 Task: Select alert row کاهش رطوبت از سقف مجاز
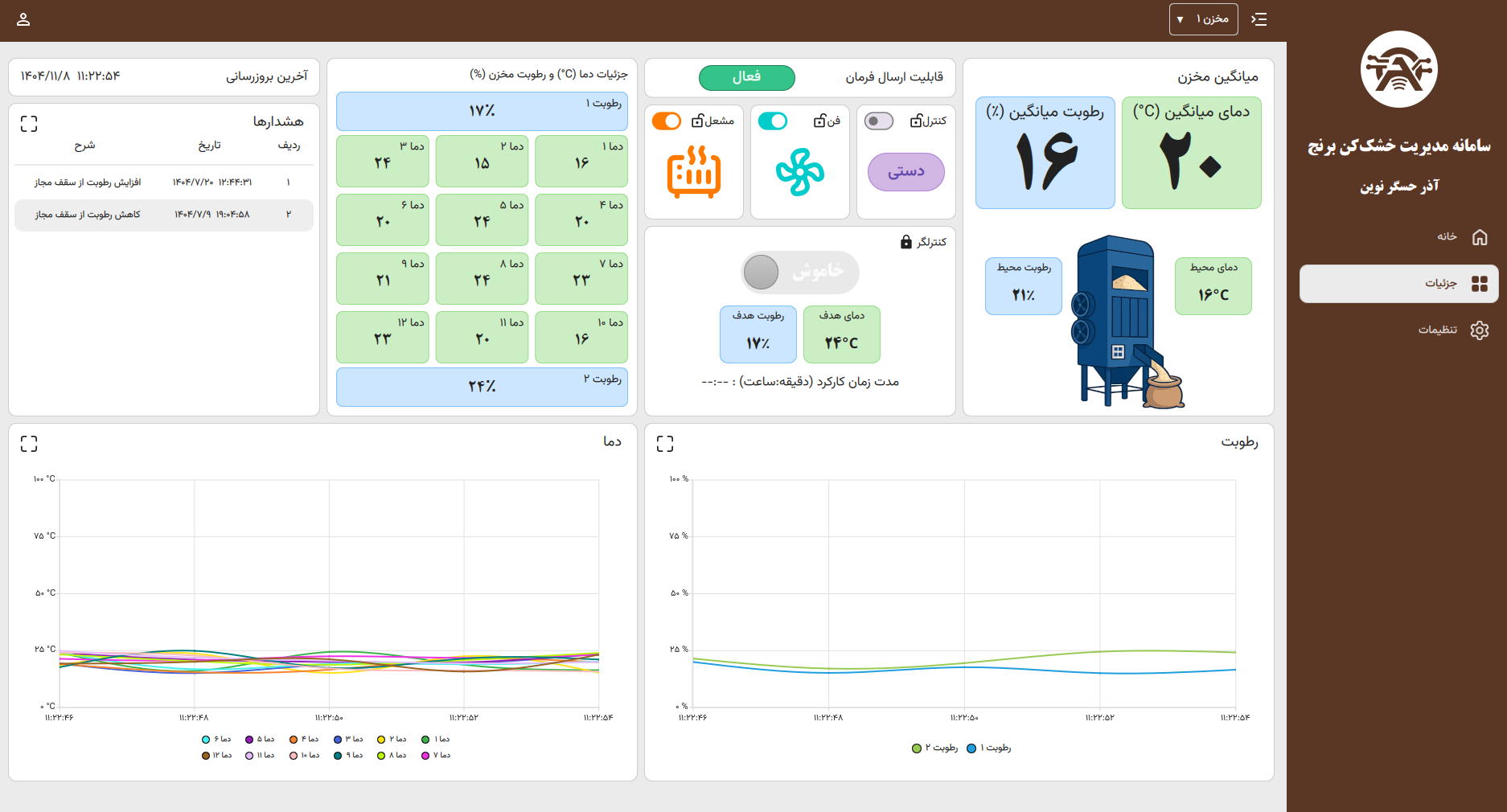tap(164, 215)
